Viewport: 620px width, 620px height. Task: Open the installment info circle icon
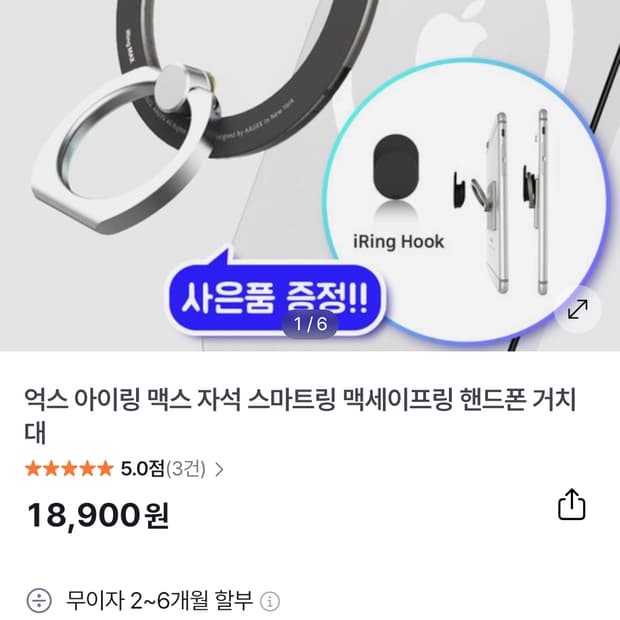coord(270,601)
